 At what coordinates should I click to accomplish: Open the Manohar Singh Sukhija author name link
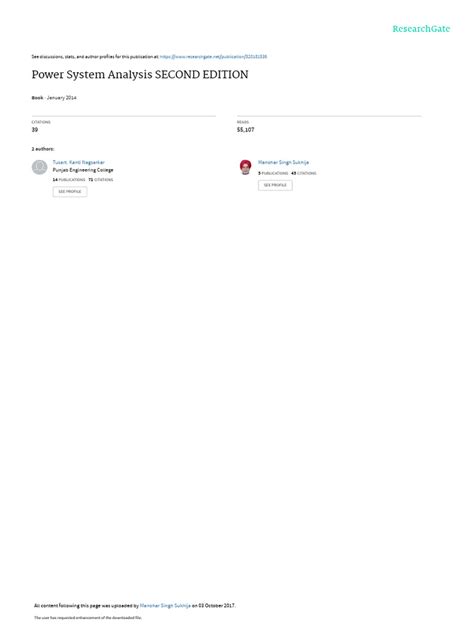tap(283, 162)
